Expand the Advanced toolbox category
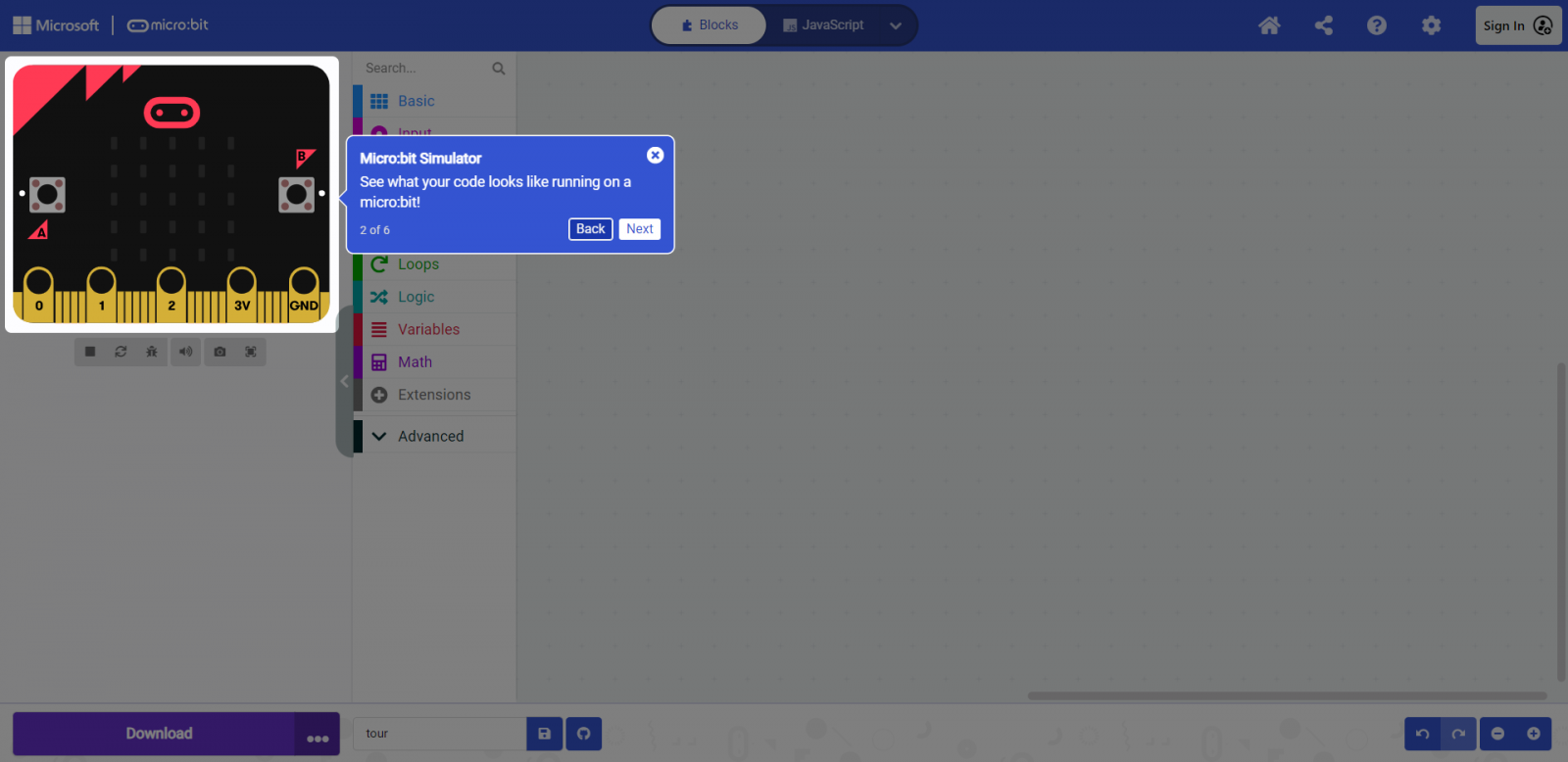Screen dimensions: 1568x762 430,436
